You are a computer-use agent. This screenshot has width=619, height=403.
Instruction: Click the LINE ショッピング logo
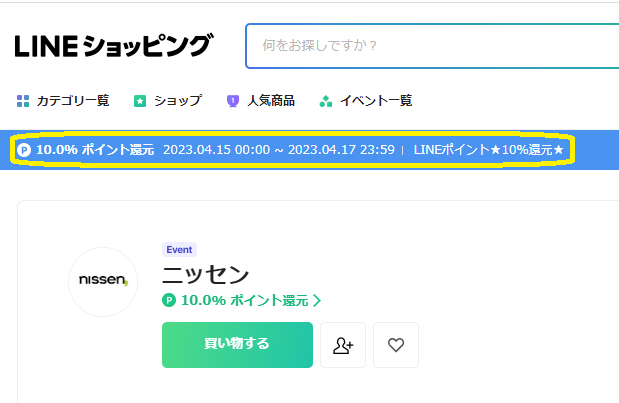point(114,46)
